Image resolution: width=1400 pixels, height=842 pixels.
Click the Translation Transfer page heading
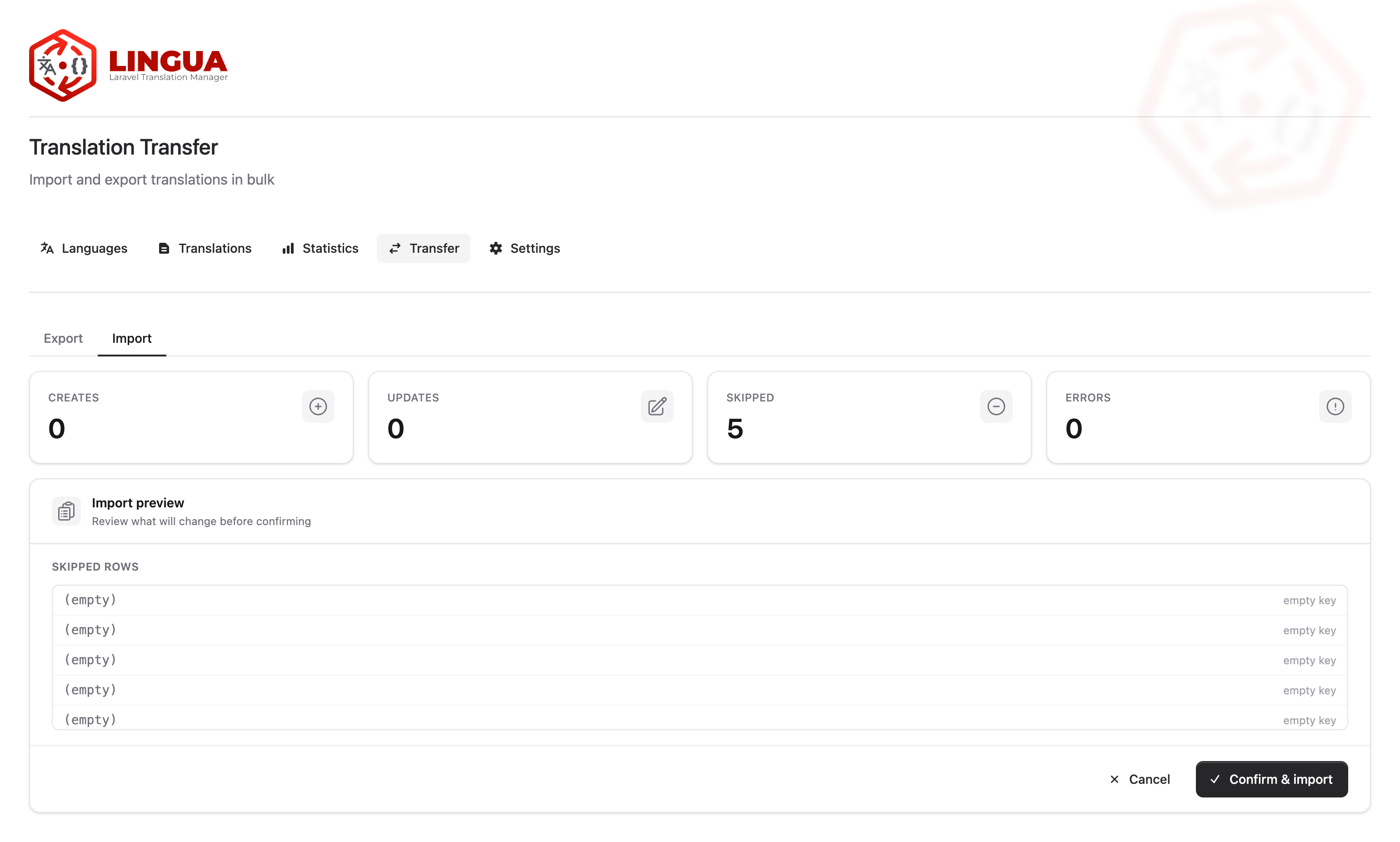[124, 147]
